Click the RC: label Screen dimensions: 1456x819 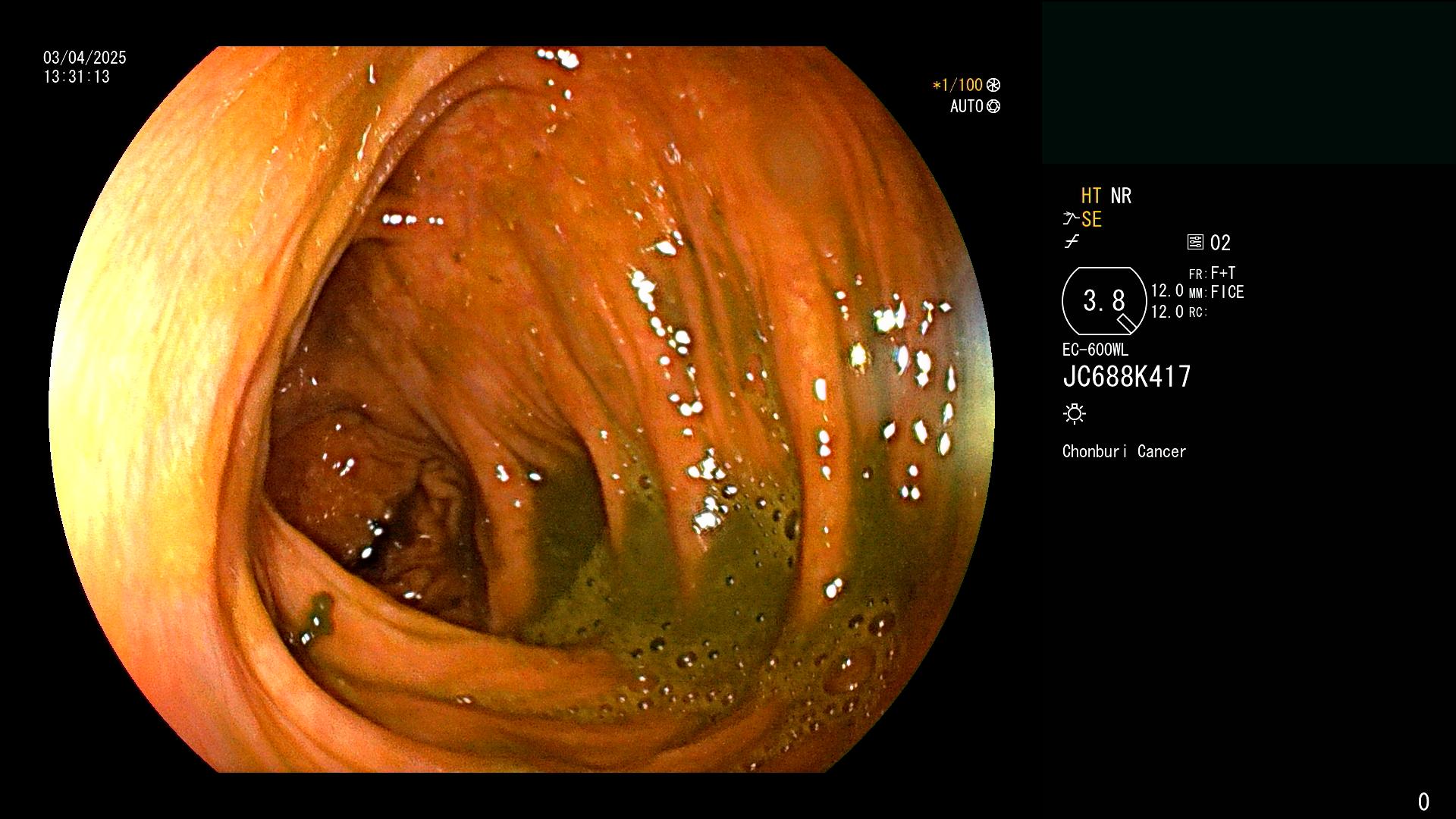coord(1197,312)
